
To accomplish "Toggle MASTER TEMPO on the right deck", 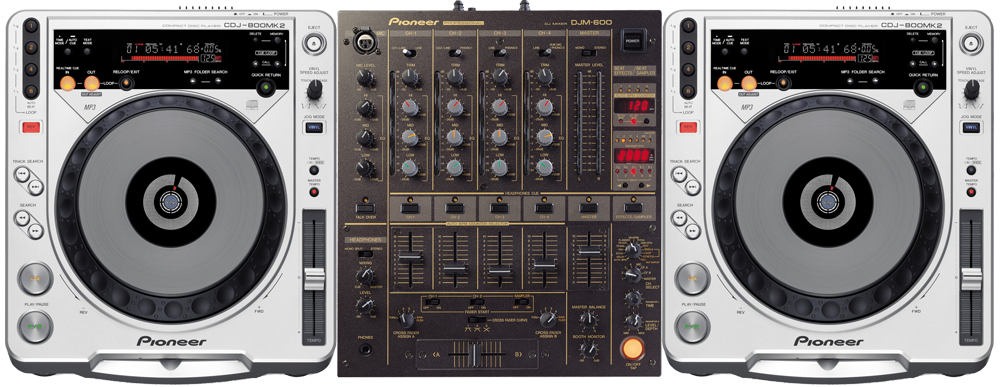I will tap(971, 191).
